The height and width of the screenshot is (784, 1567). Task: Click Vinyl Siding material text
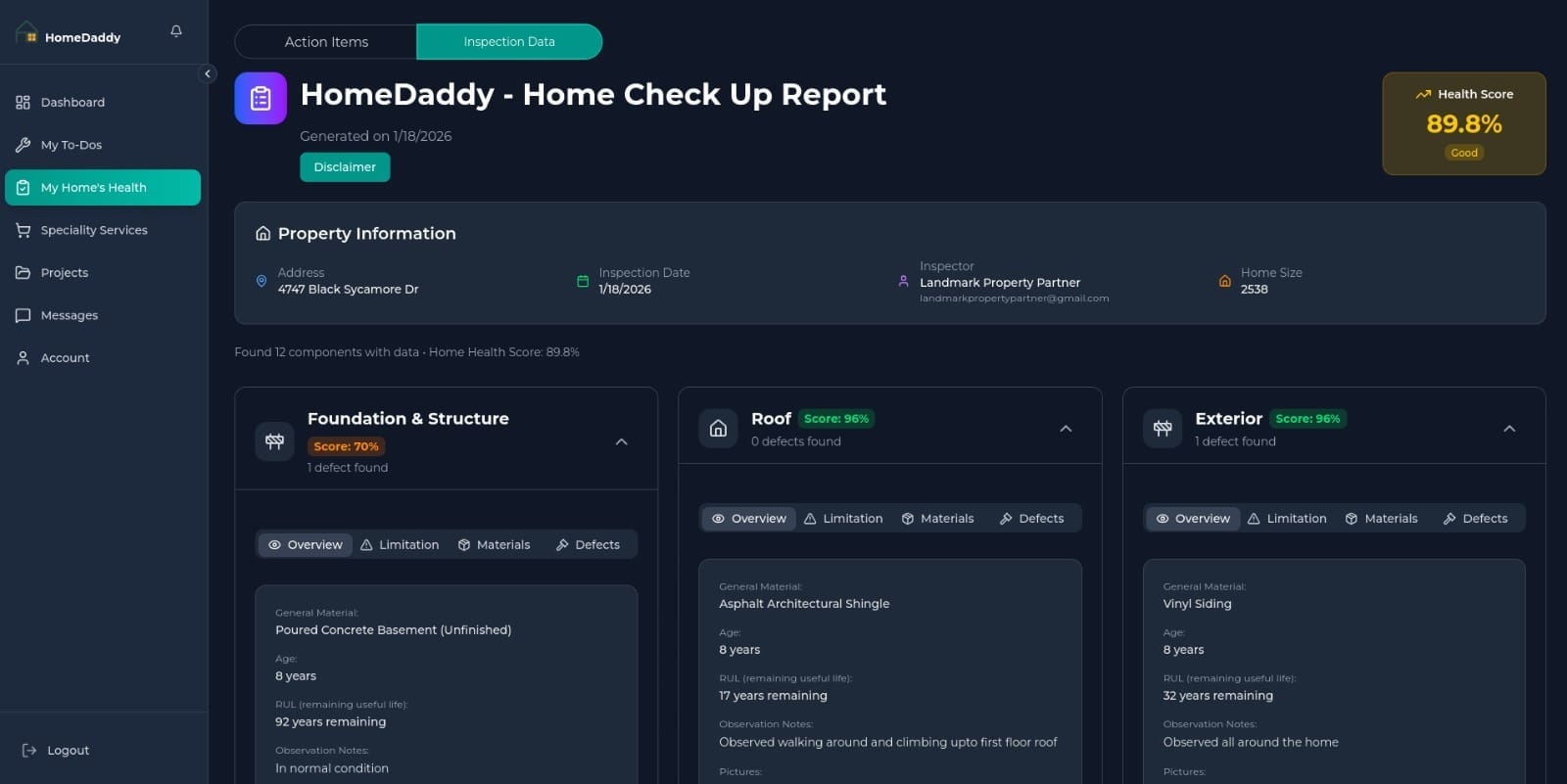pyautogui.click(x=1197, y=604)
